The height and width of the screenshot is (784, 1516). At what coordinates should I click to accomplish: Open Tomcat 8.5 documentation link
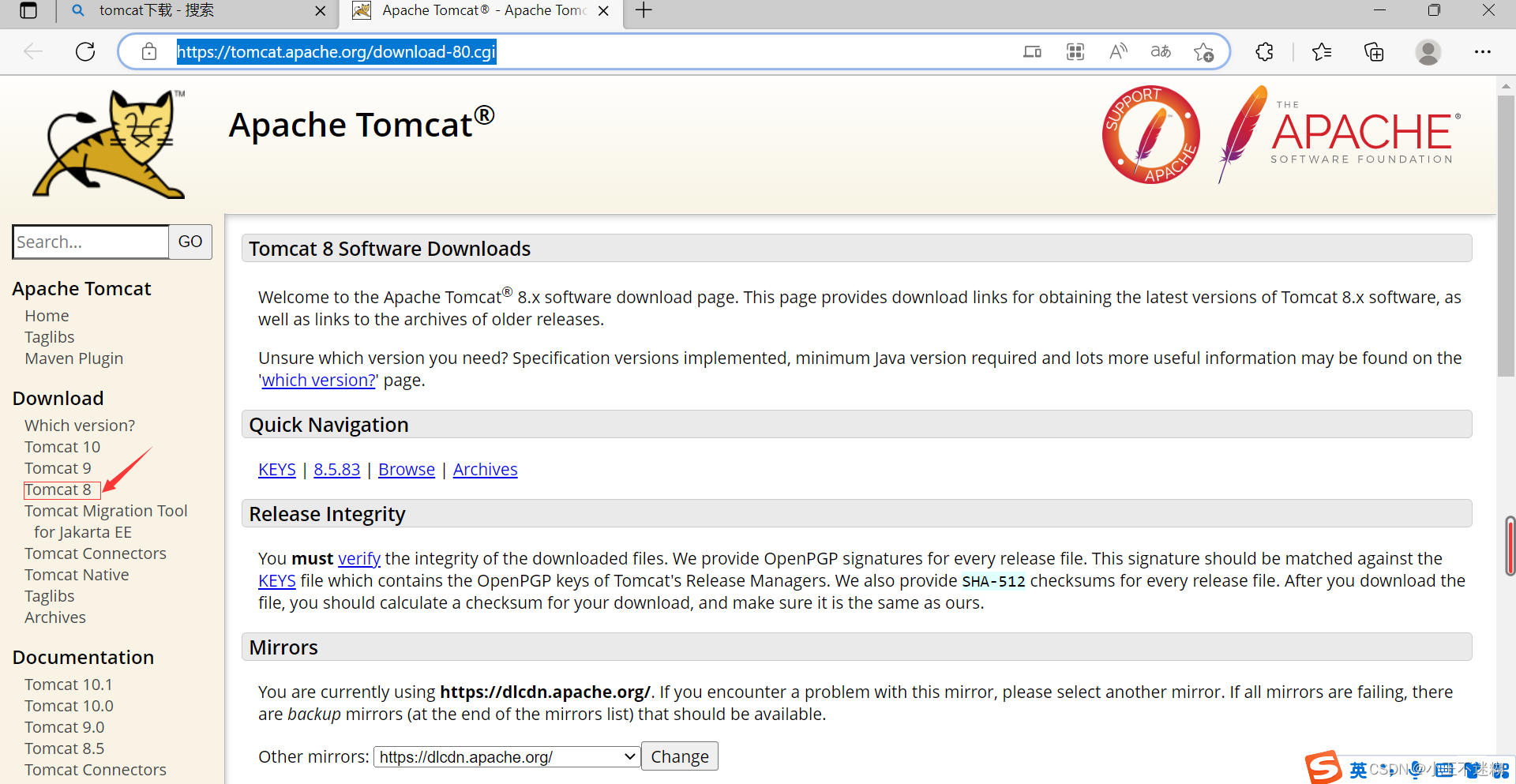64,748
